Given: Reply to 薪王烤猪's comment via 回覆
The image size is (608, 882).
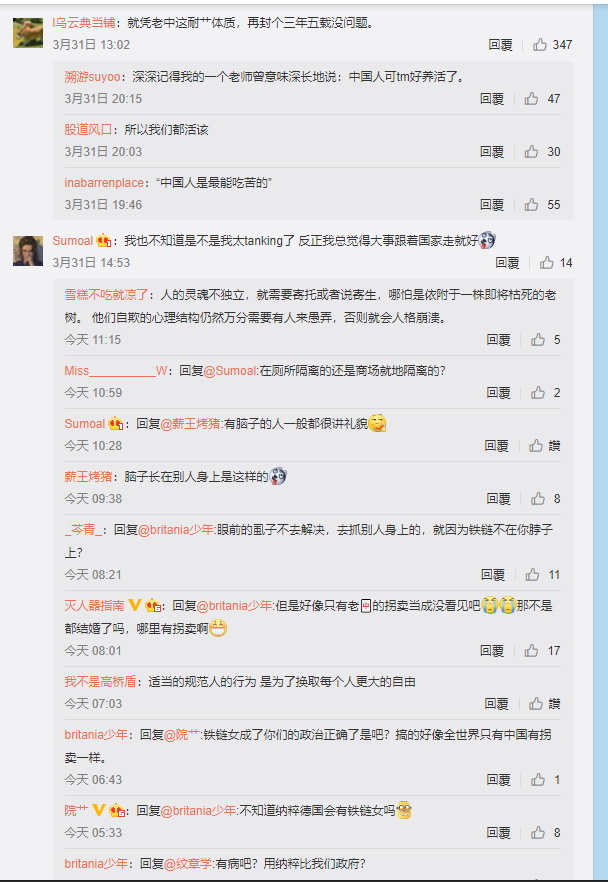Looking at the screenshot, I should pyautogui.click(x=498, y=499).
